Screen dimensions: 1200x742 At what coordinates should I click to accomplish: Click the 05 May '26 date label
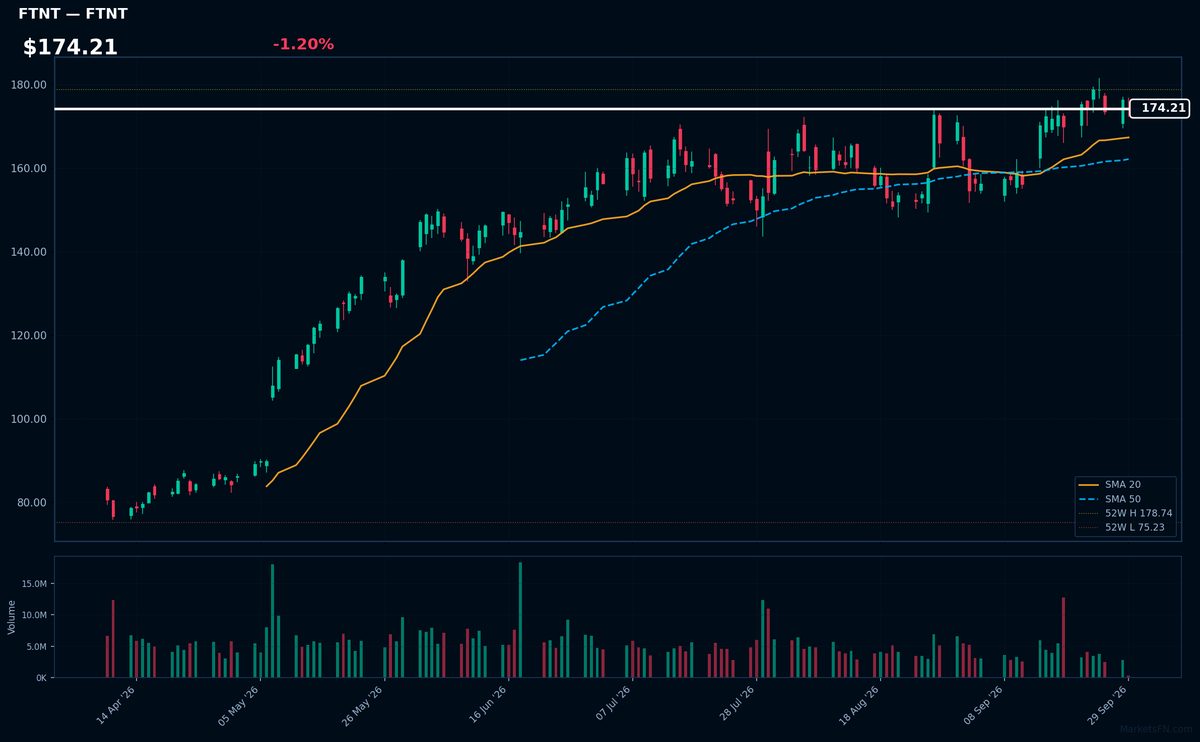(x=239, y=704)
